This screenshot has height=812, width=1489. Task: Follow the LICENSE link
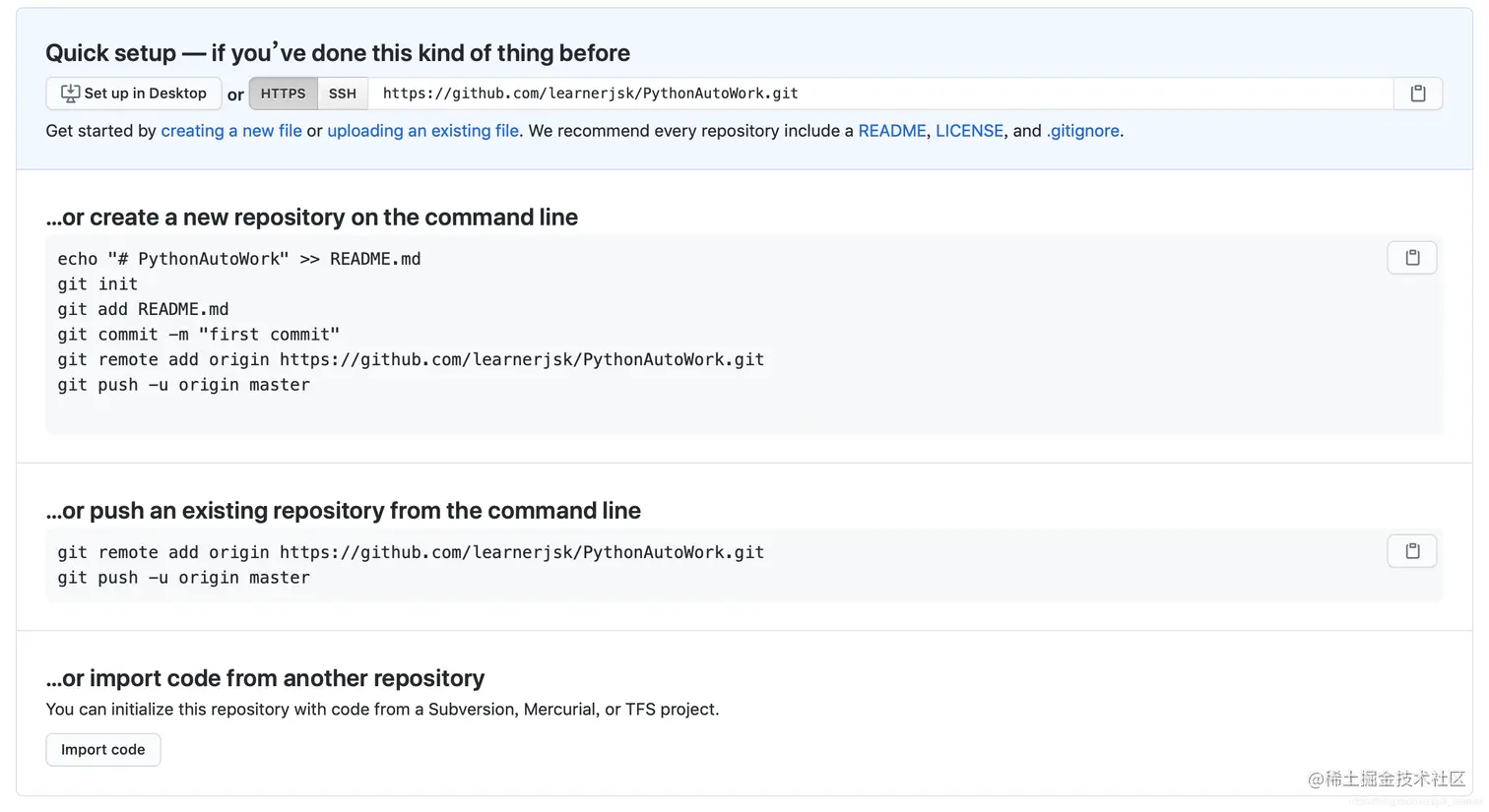969,131
